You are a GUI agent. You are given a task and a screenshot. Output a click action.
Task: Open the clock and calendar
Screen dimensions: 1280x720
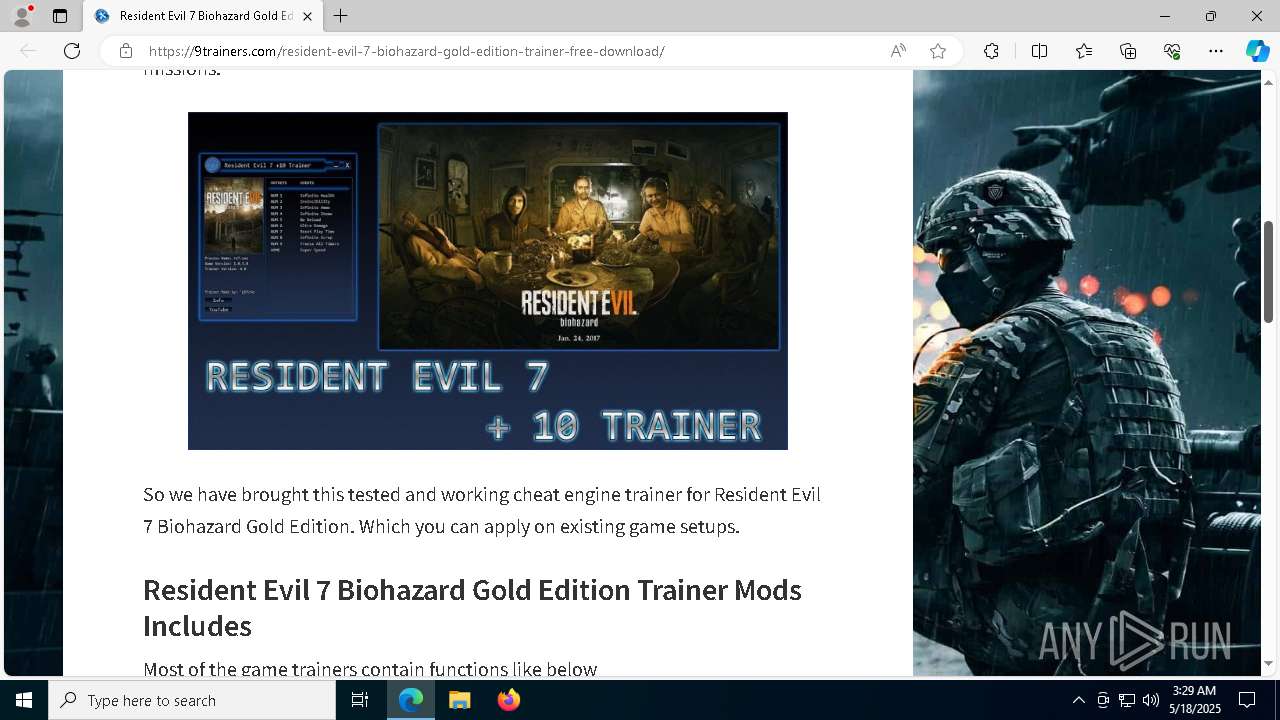pos(1196,700)
